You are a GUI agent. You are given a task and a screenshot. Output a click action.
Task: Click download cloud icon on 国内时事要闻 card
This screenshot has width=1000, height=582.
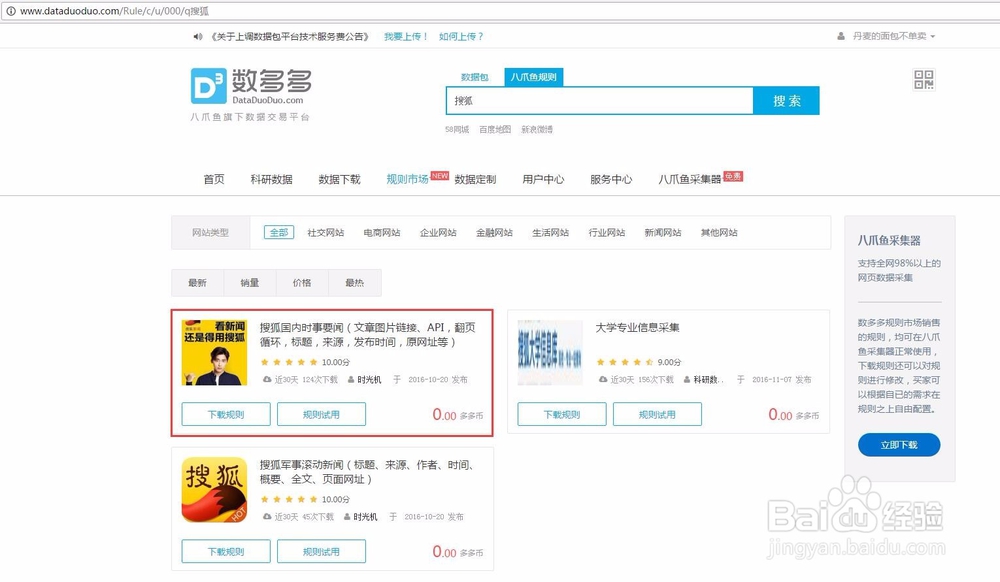tap(267, 379)
